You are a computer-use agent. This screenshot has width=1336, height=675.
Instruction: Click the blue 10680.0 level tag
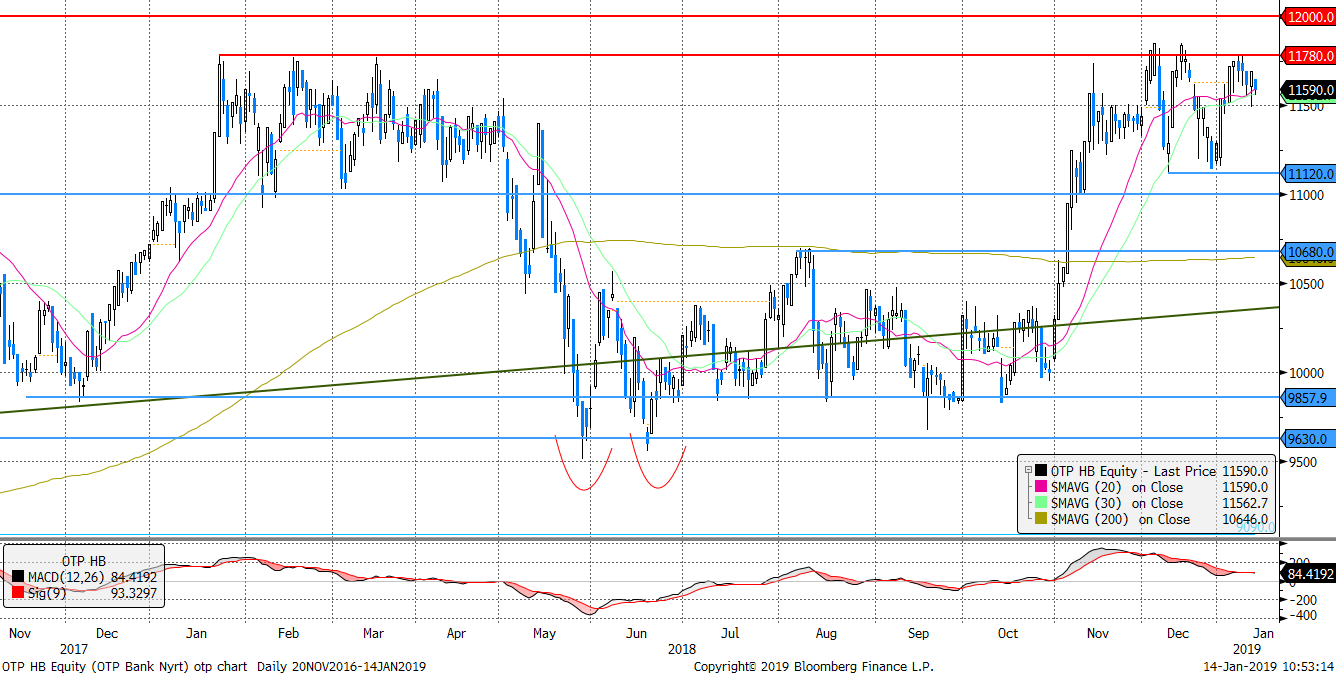1308,251
